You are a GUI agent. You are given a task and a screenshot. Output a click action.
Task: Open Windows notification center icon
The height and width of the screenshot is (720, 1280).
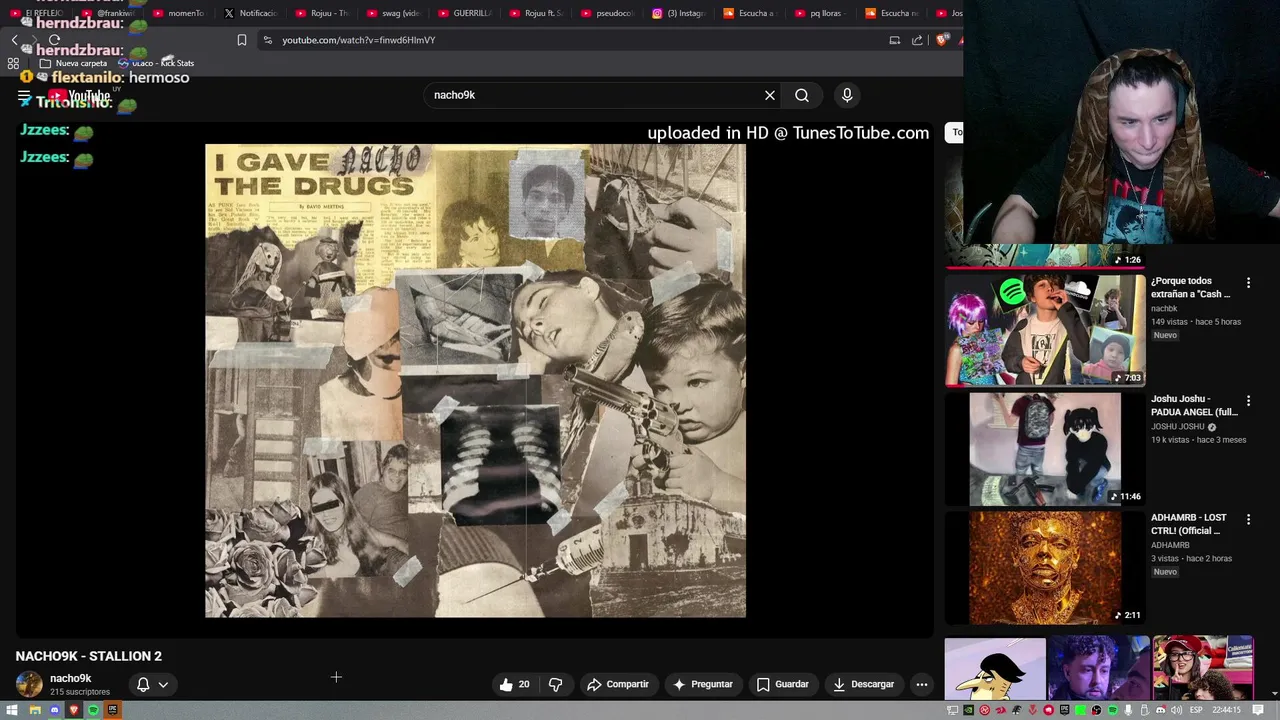1257,710
